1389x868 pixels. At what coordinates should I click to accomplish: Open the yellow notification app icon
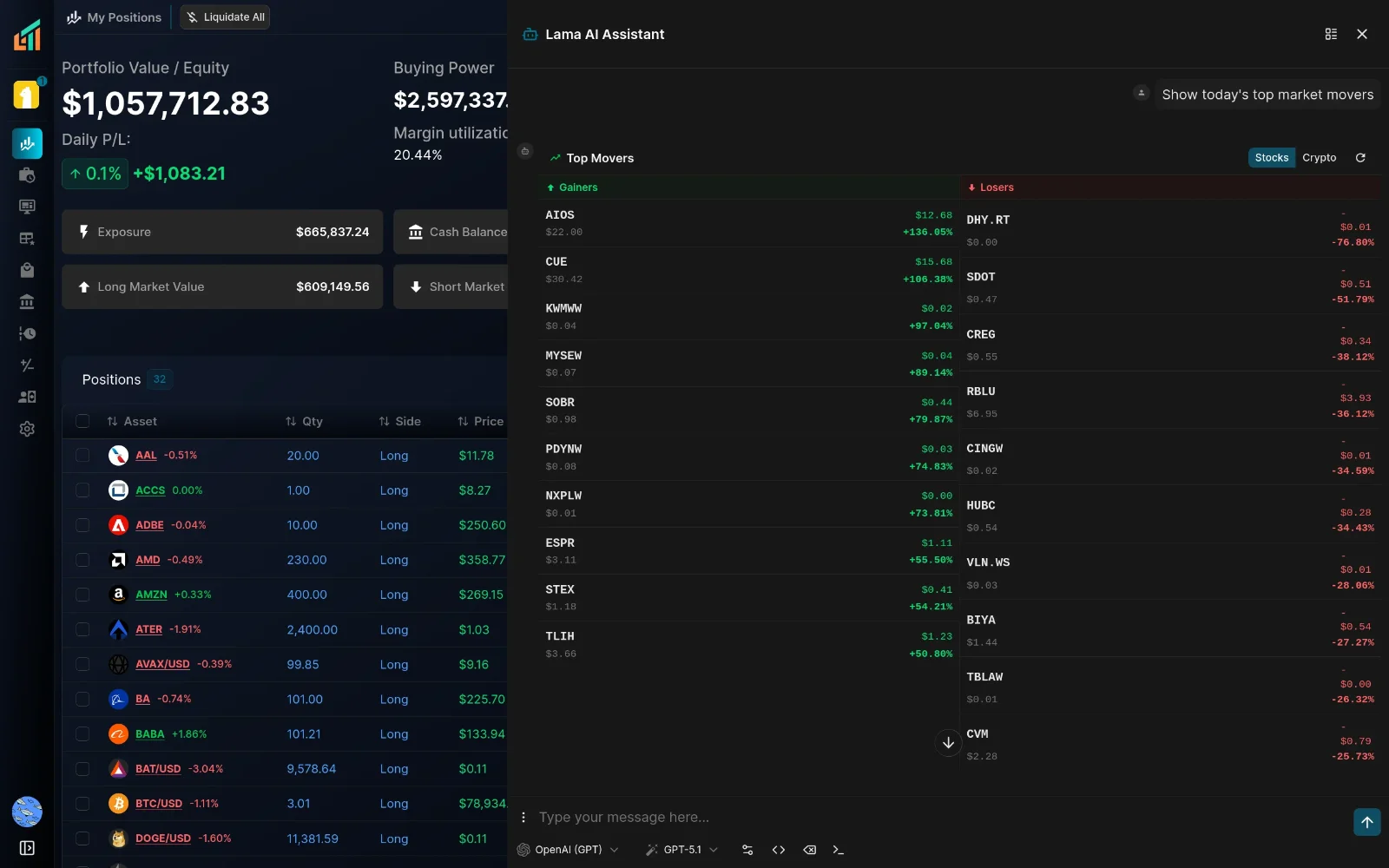point(27,95)
